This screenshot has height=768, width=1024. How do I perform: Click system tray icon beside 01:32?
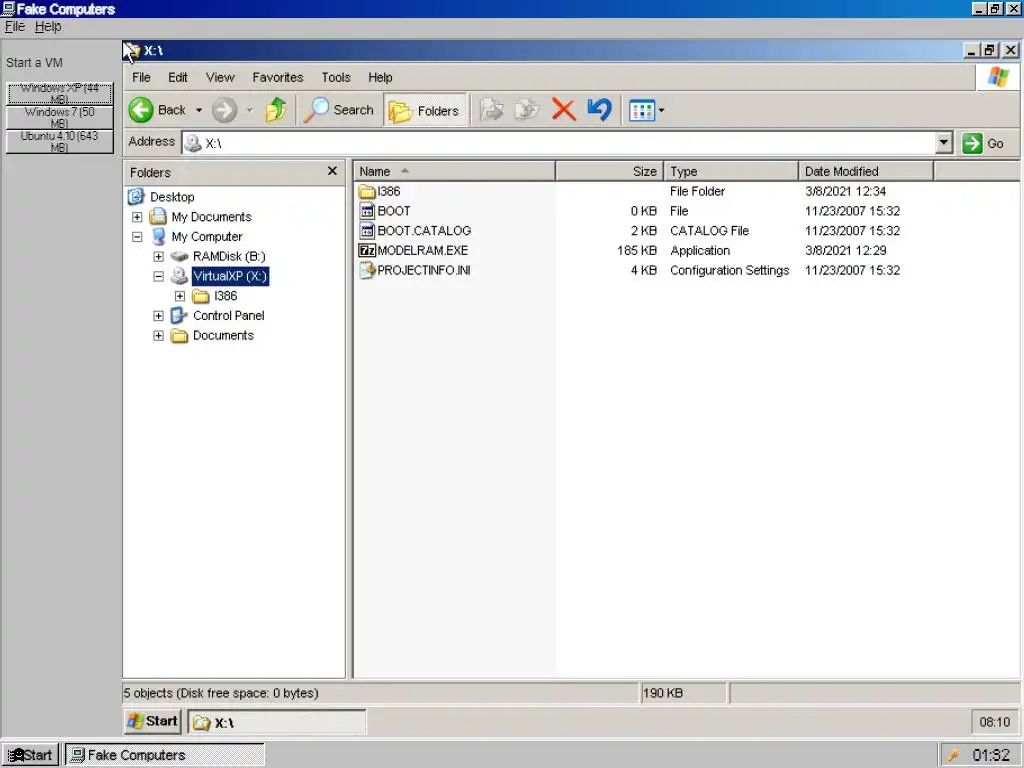click(x=954, y=755)
